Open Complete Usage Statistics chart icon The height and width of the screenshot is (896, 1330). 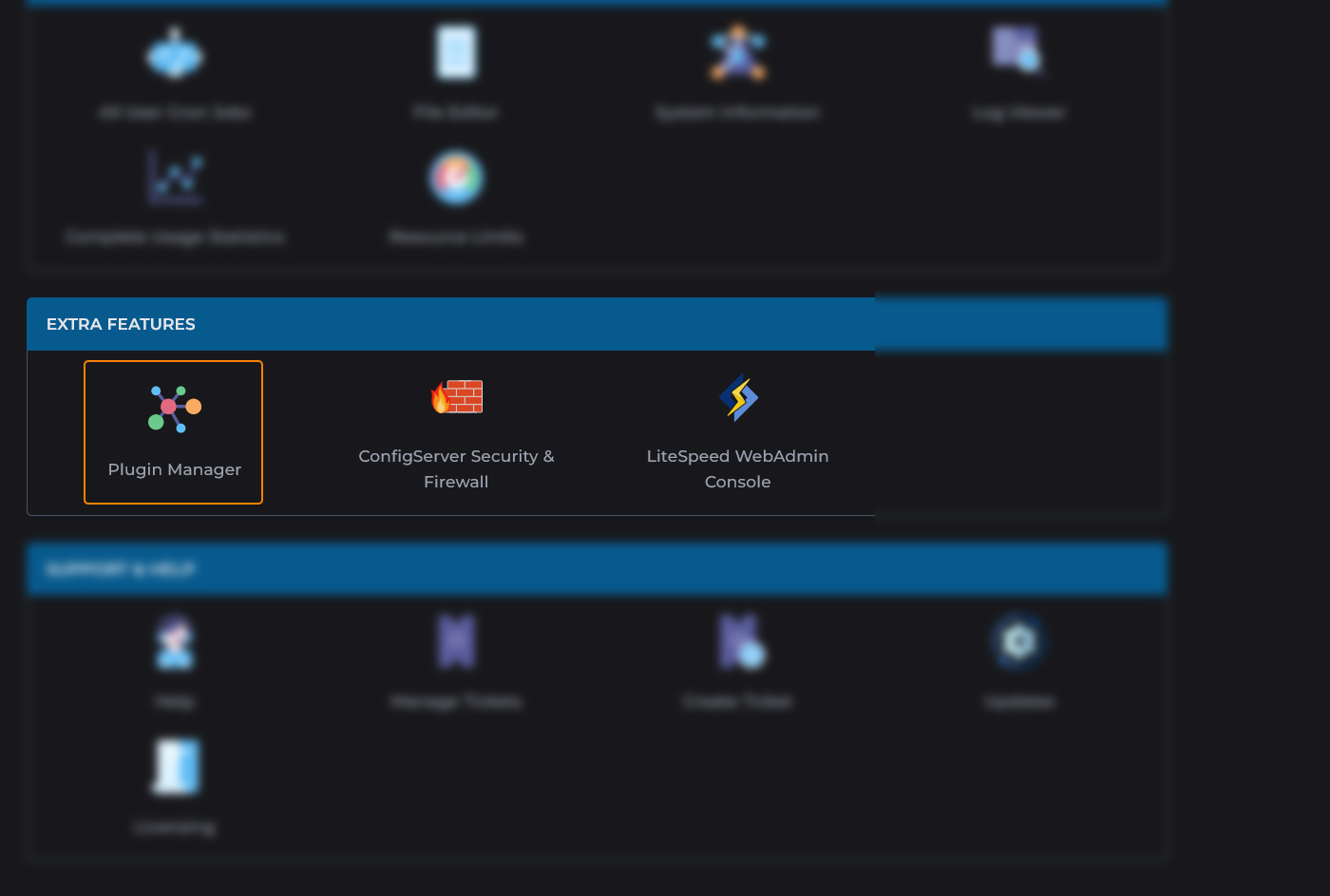click(x=175, y=178)
